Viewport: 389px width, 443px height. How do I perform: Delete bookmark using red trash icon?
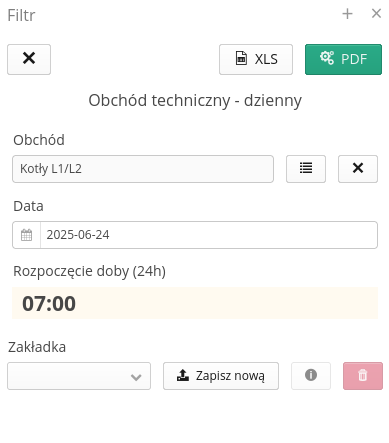(x=363, y=376)
